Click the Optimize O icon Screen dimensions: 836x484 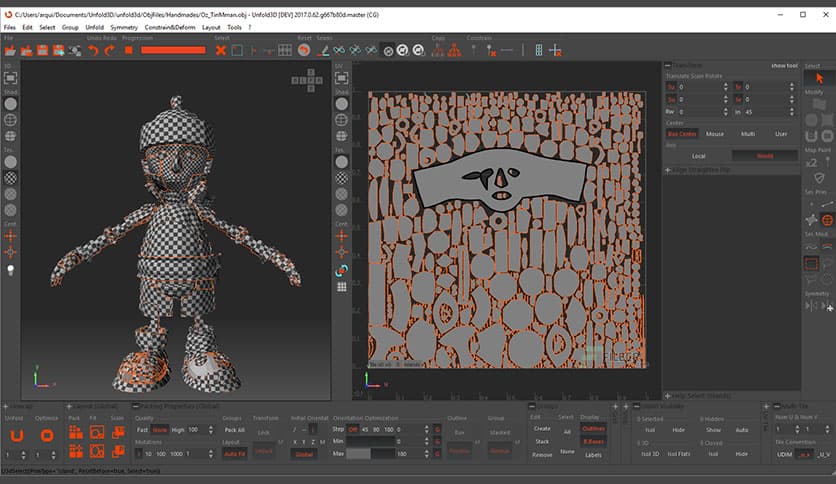47,436
